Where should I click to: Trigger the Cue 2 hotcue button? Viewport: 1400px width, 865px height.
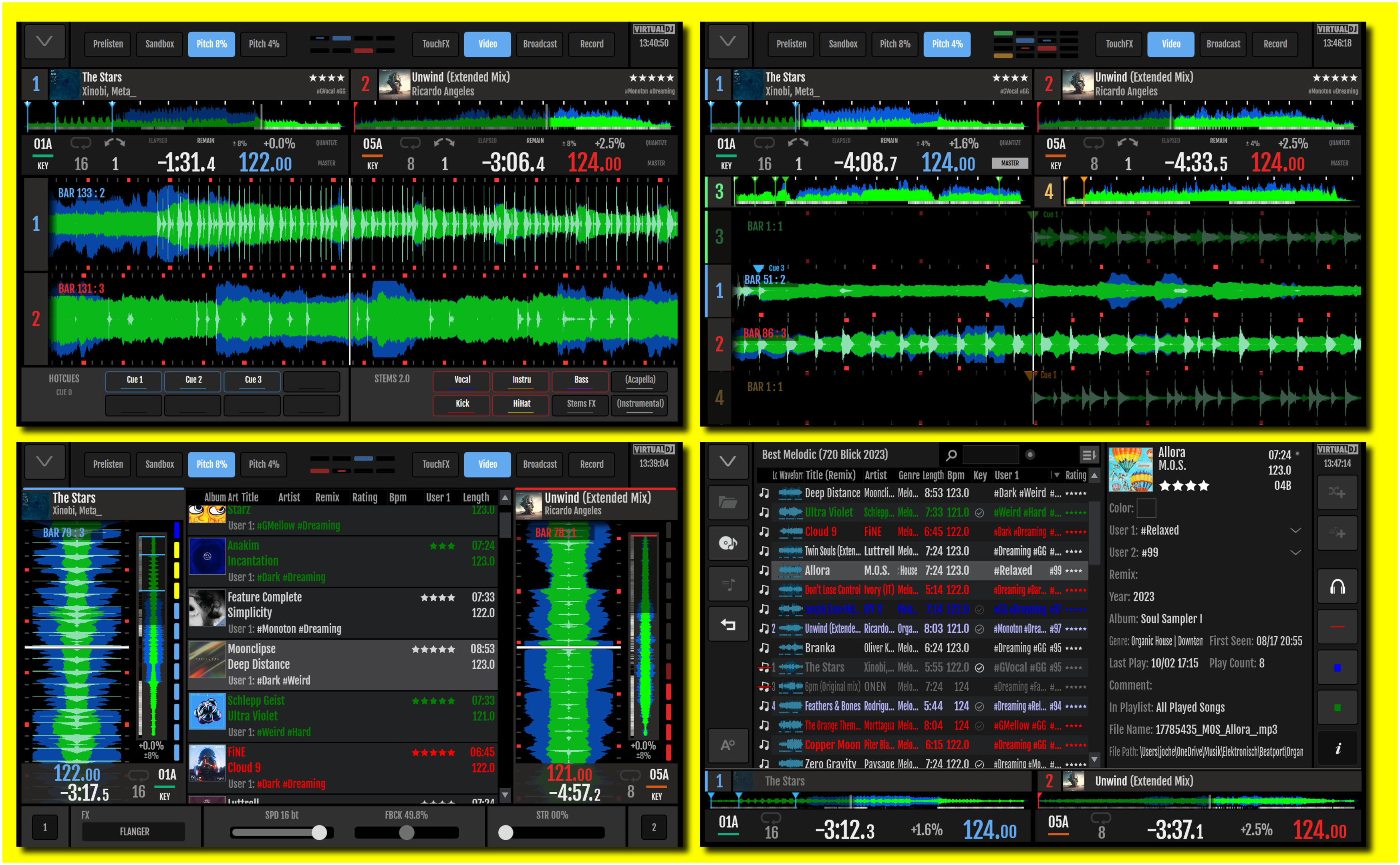point(193,380)
